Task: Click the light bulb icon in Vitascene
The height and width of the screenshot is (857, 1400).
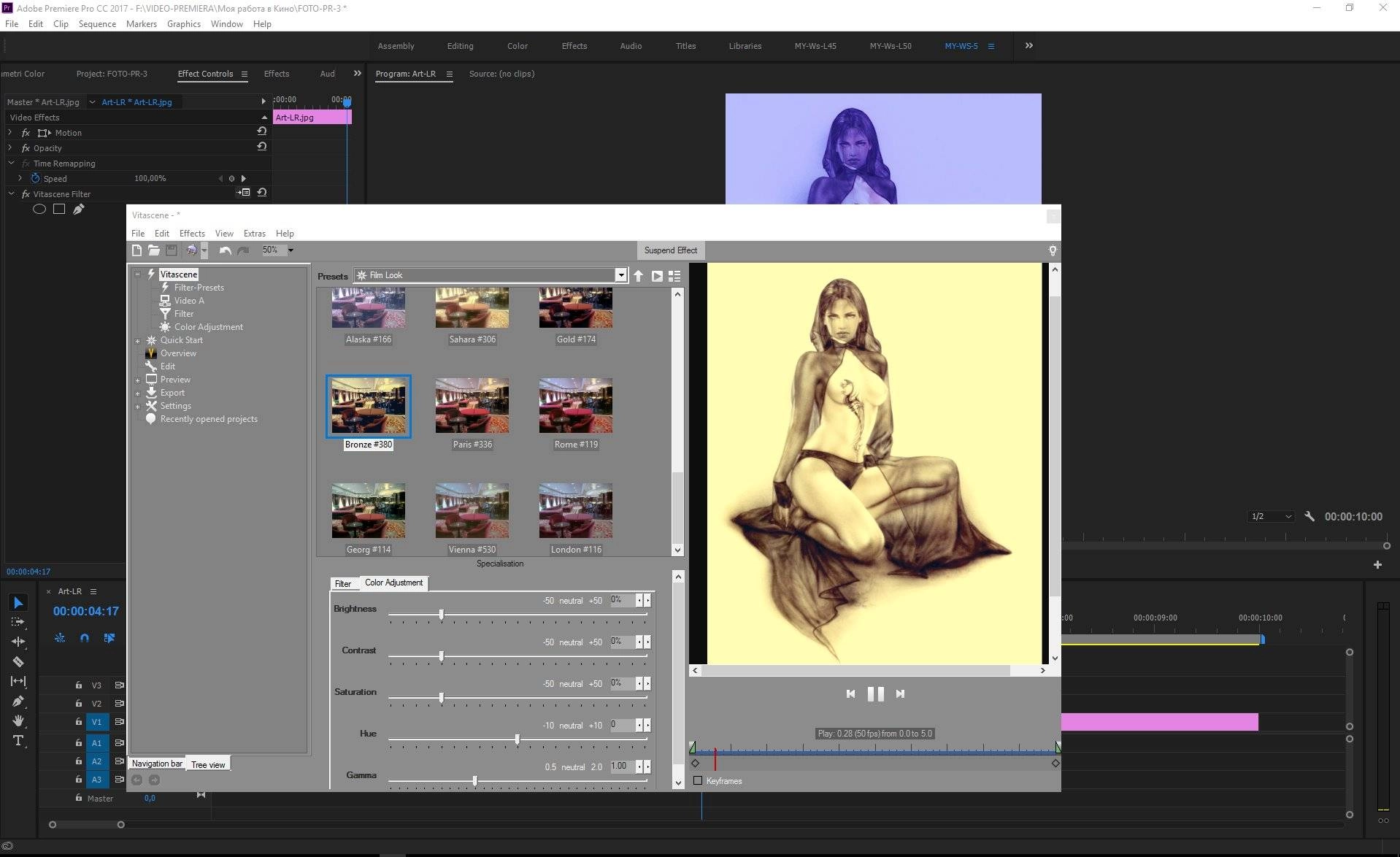Action: [1053, 250]
